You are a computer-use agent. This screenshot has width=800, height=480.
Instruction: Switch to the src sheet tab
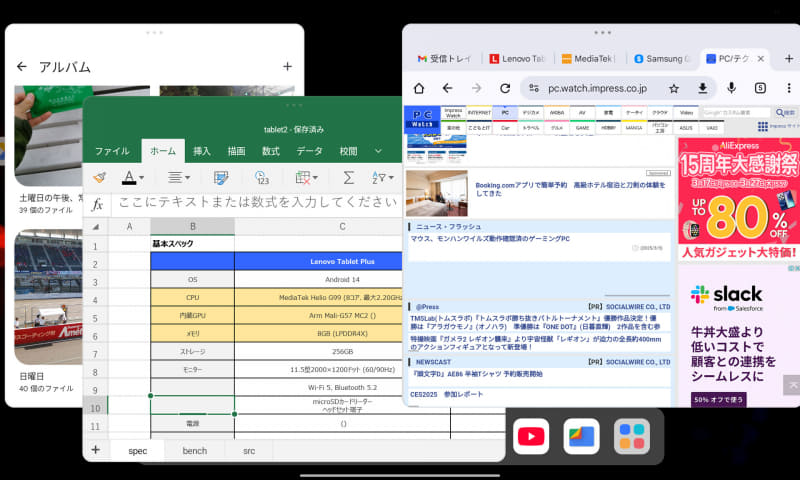(249, 451)
